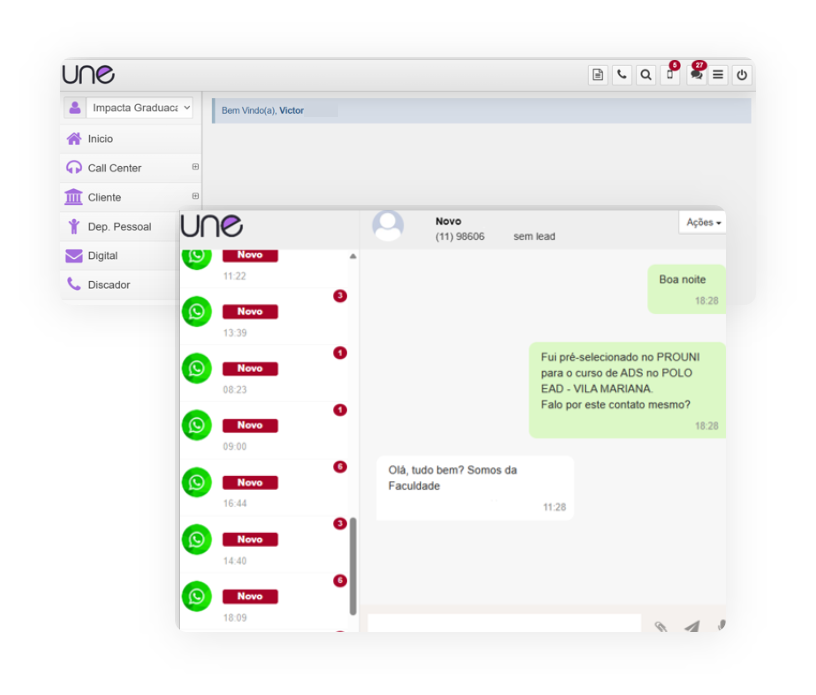
Task: Go to Inicio in sidebar
Action: (131, 139)
